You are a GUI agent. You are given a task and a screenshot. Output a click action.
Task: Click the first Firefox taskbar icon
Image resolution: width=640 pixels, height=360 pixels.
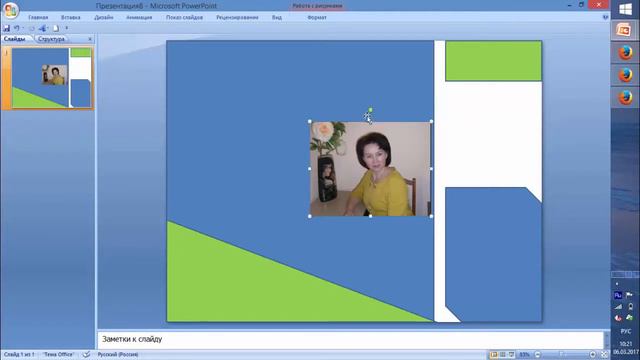tap(624, 53)
